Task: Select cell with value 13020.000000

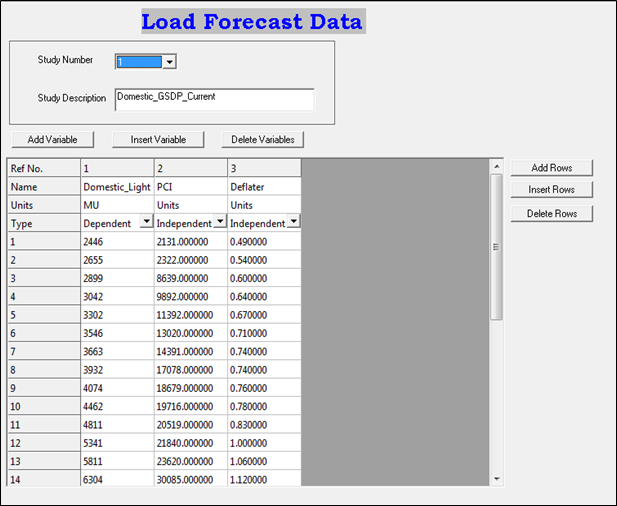Action: coord(191,333)
